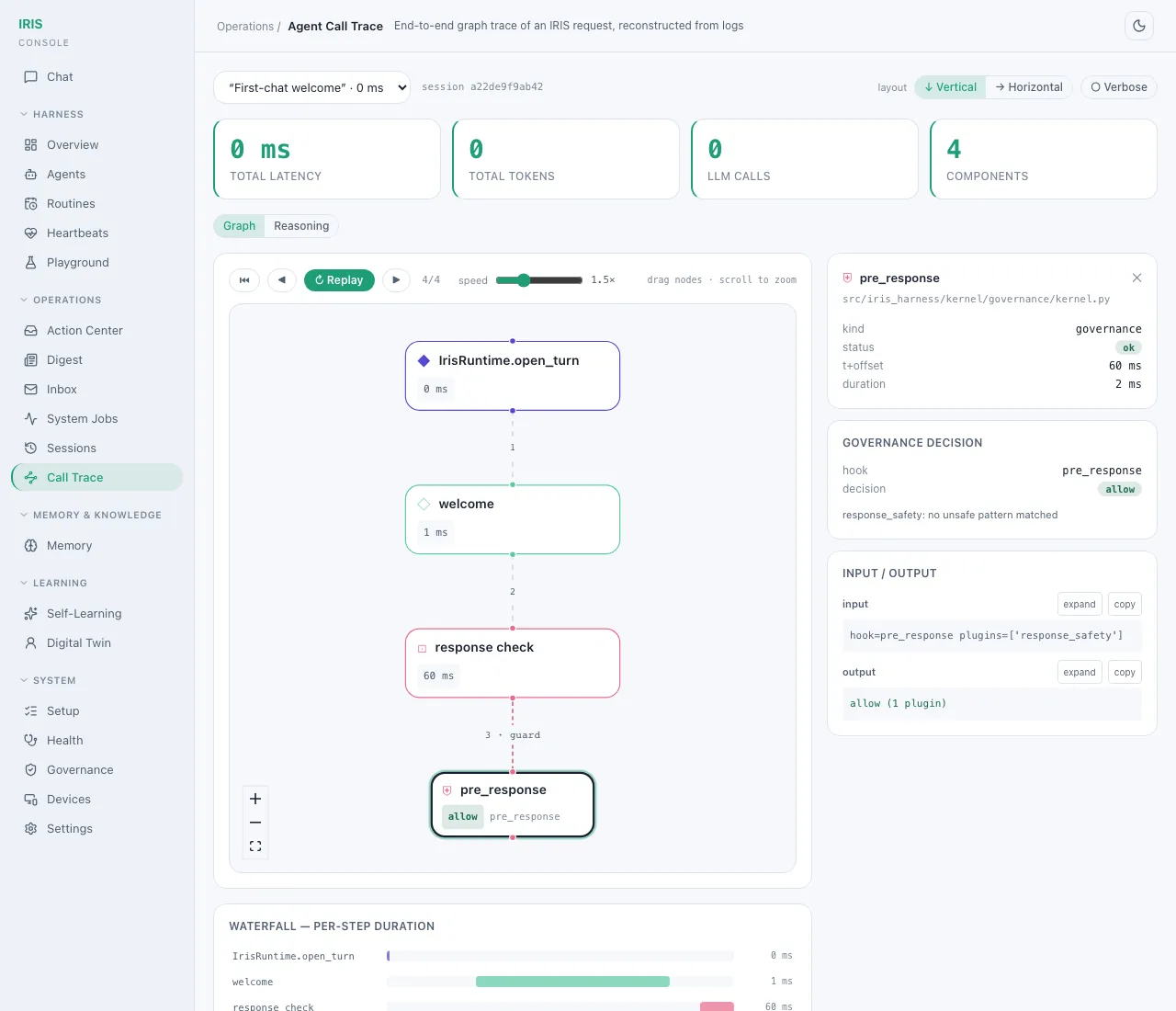Open Governance page
Screen dimensions: 1176x1011
[x=97, y=770]
